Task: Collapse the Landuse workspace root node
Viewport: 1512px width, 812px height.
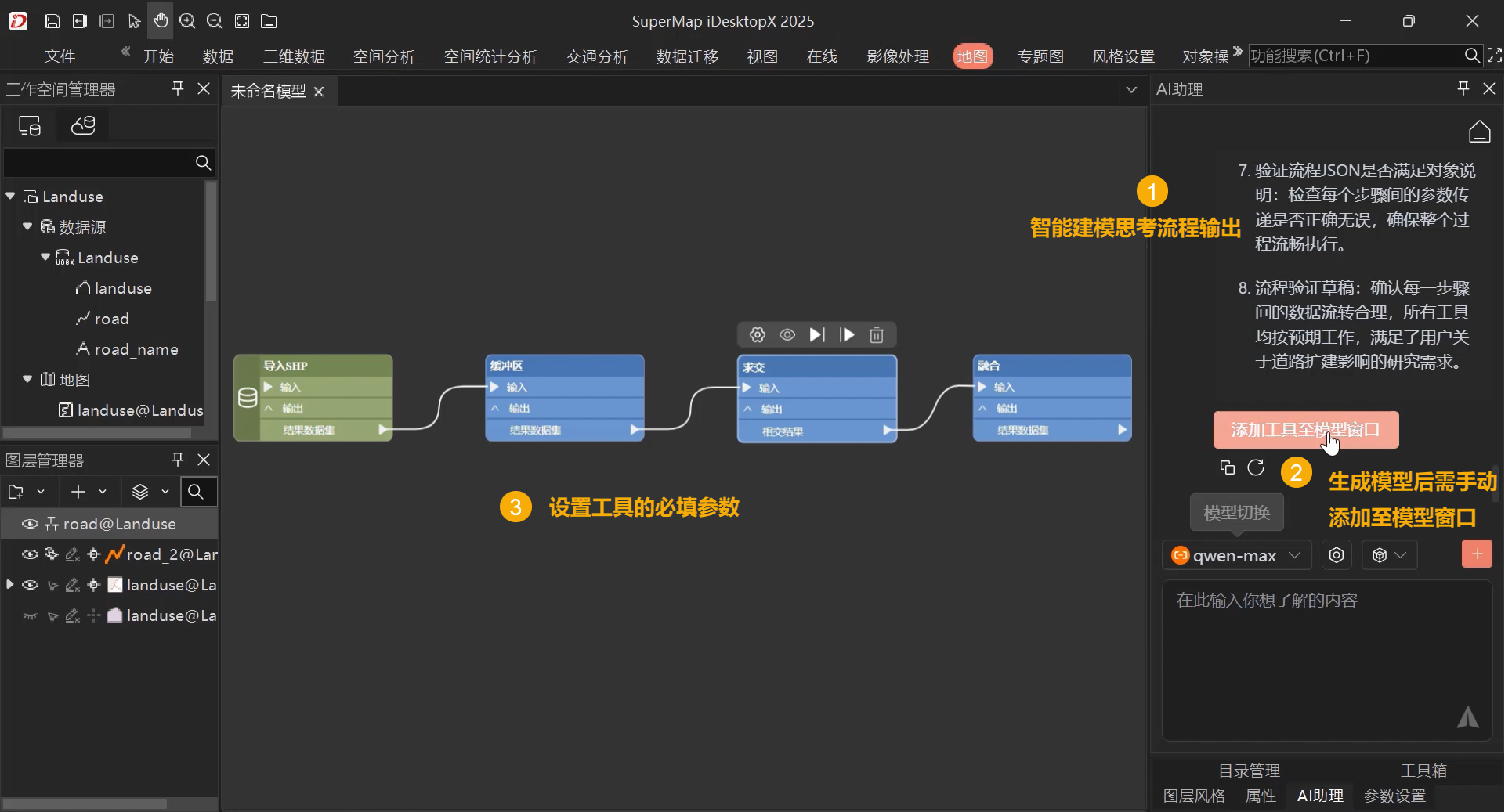Action: point(11,196)
